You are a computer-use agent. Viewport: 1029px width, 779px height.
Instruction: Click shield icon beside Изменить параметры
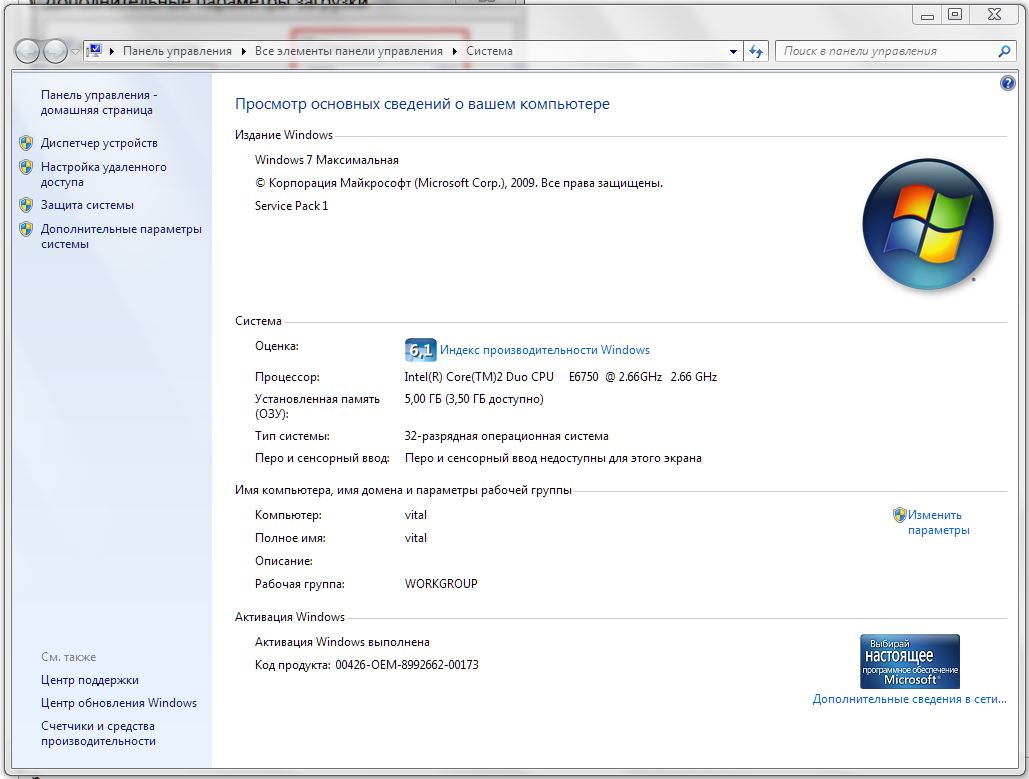[x=900, y=515]
